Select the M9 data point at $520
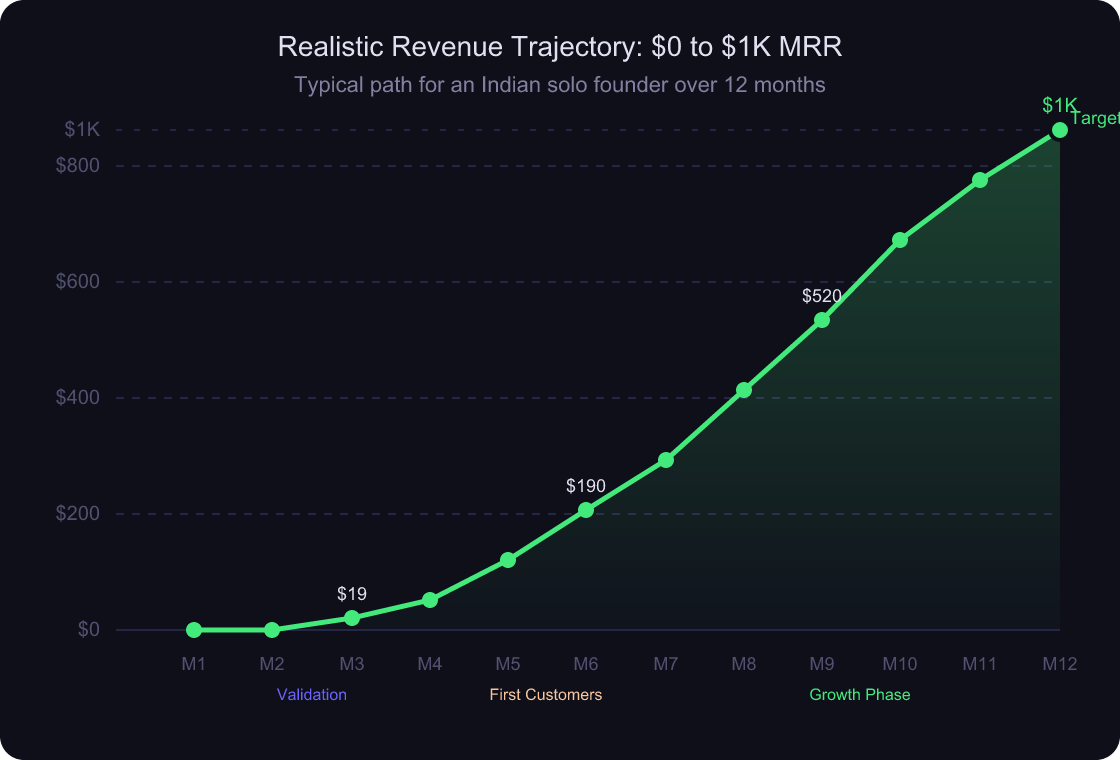The width and height of the screenshot is (1120, 760). (x=822, y=320)
